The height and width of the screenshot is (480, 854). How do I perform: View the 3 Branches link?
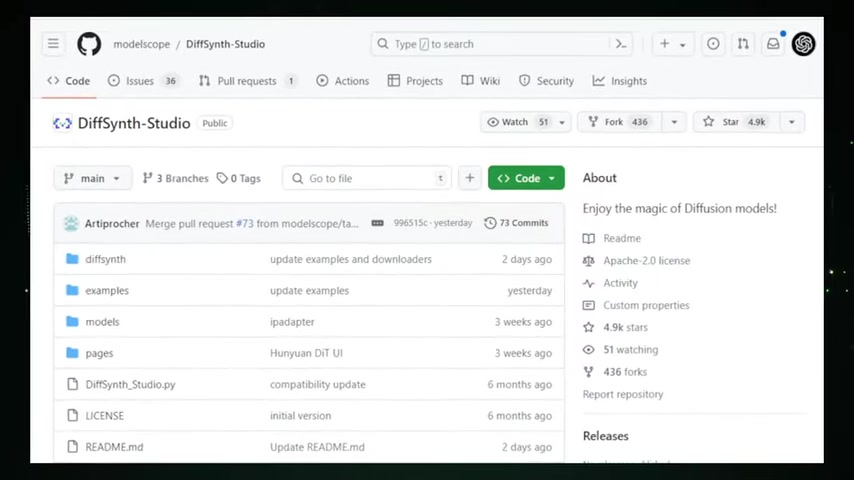[175, 178]
